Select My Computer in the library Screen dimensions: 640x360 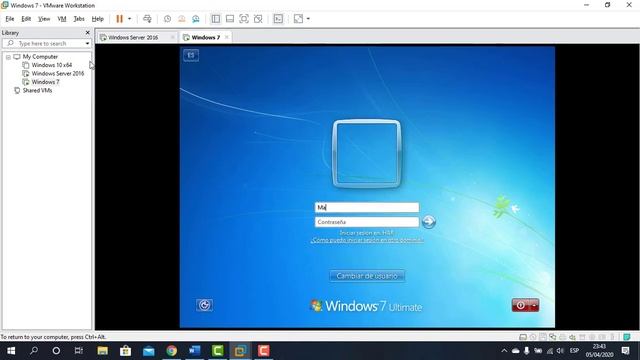(x=40, y=57)
